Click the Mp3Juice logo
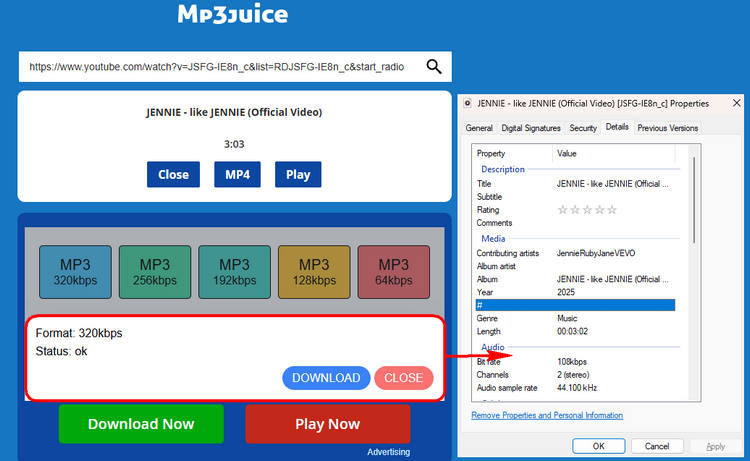The height and width of the screenshot is (461, 750). pos(233,14)
